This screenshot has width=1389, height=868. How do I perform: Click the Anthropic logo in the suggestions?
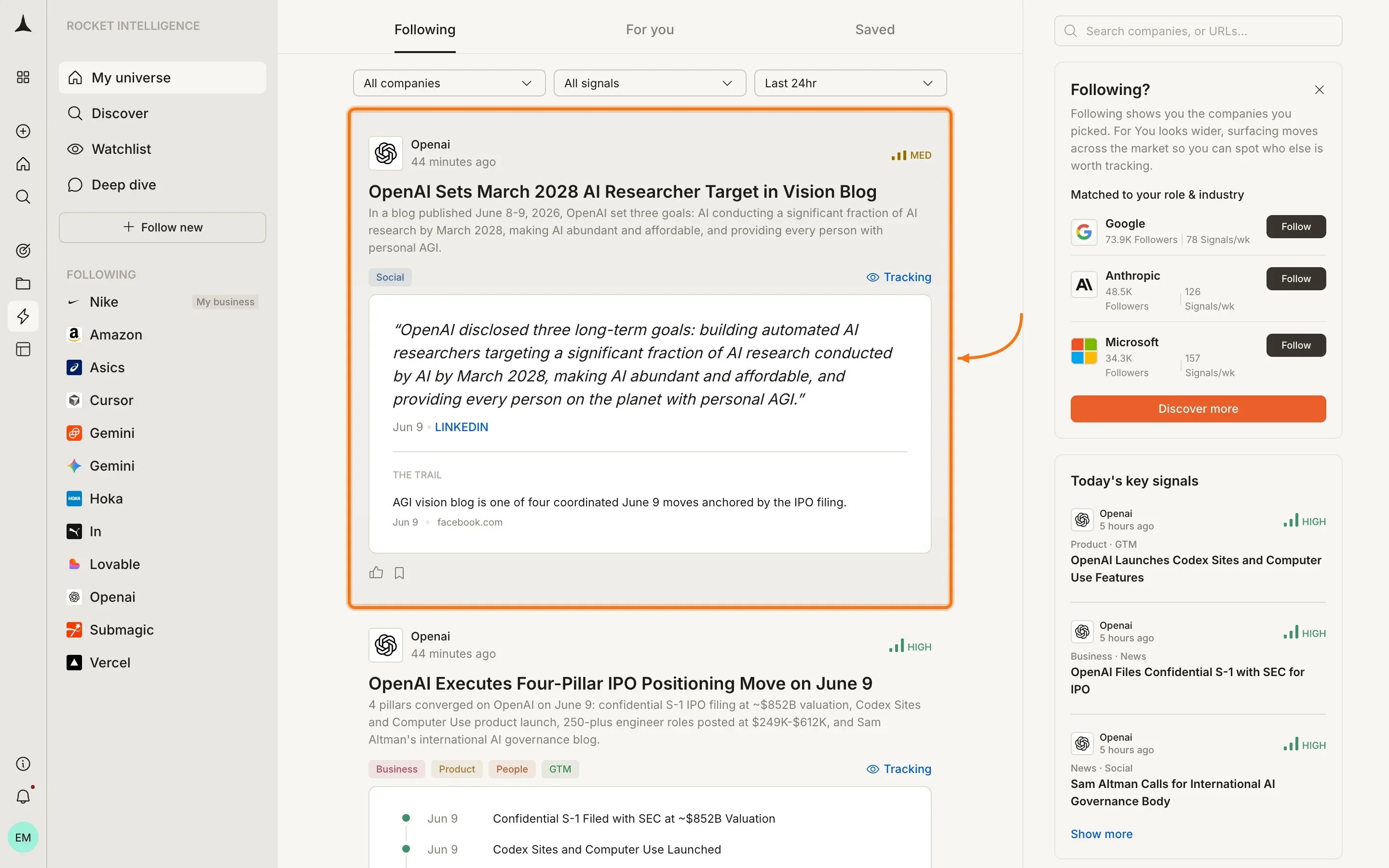pos(1084,284)
